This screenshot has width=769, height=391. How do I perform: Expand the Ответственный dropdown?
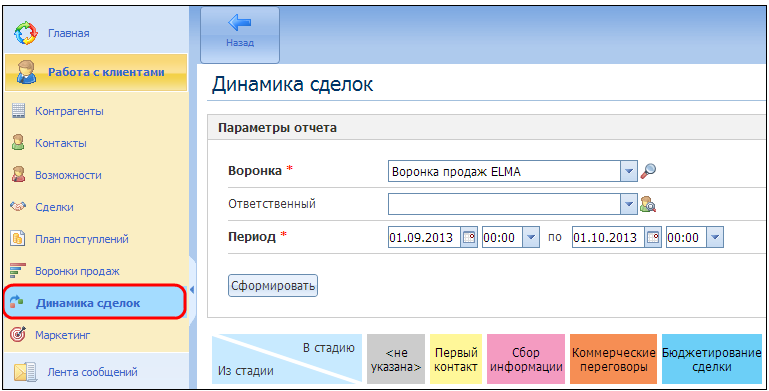tap(629, 204)
